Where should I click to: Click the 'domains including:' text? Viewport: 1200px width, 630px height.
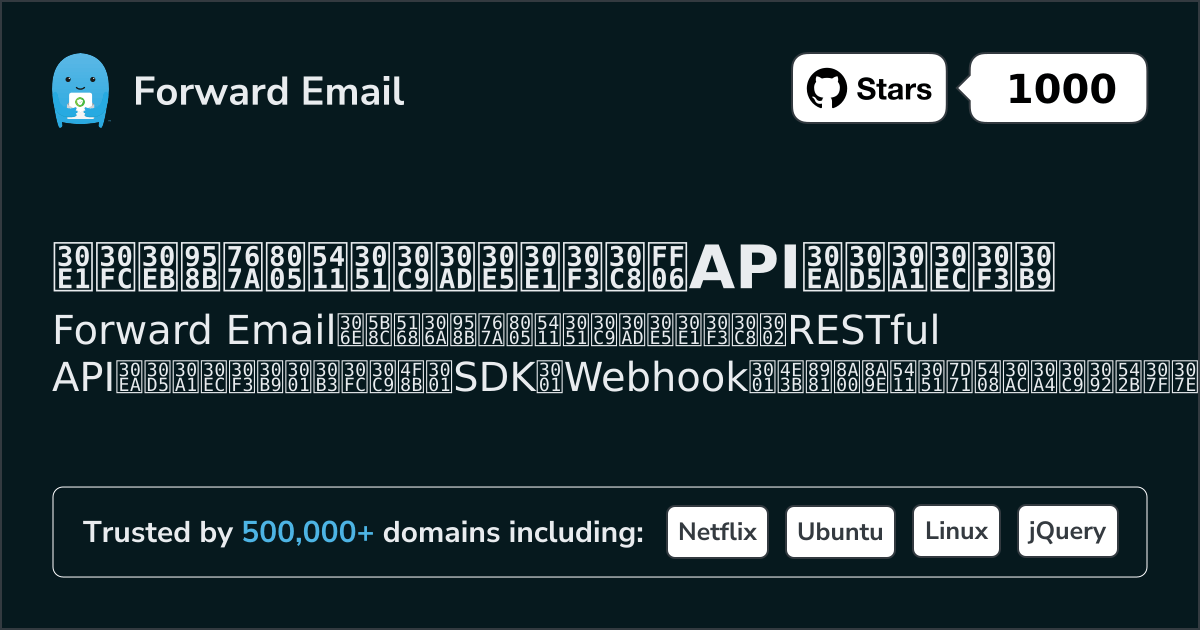513,533
